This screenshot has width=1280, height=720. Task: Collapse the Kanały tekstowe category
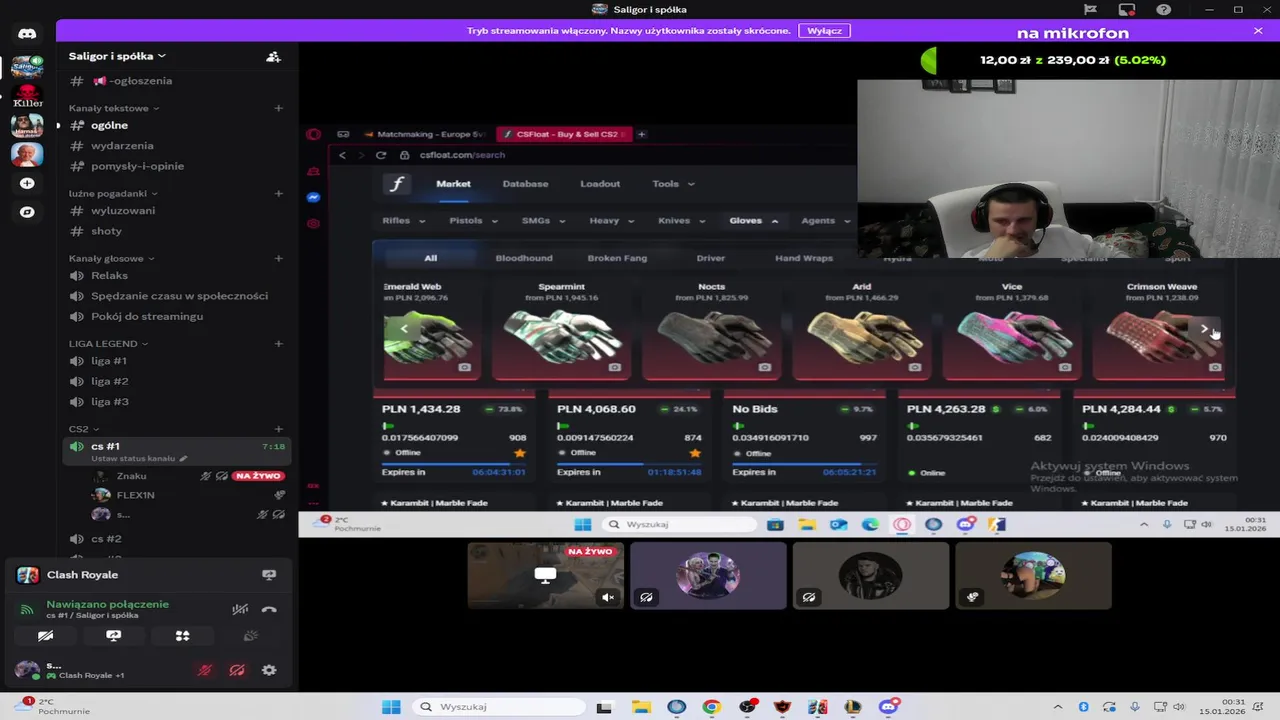[114, 108]
